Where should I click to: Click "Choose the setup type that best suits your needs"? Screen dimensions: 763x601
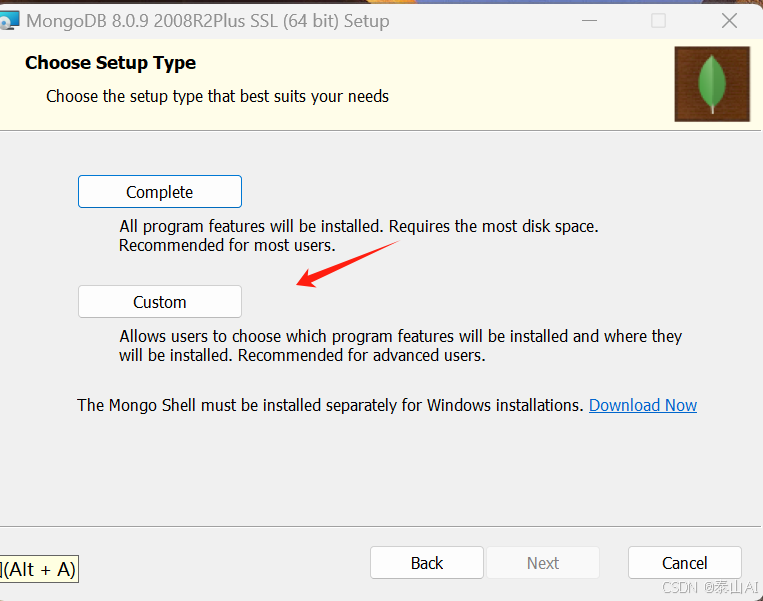218,96
